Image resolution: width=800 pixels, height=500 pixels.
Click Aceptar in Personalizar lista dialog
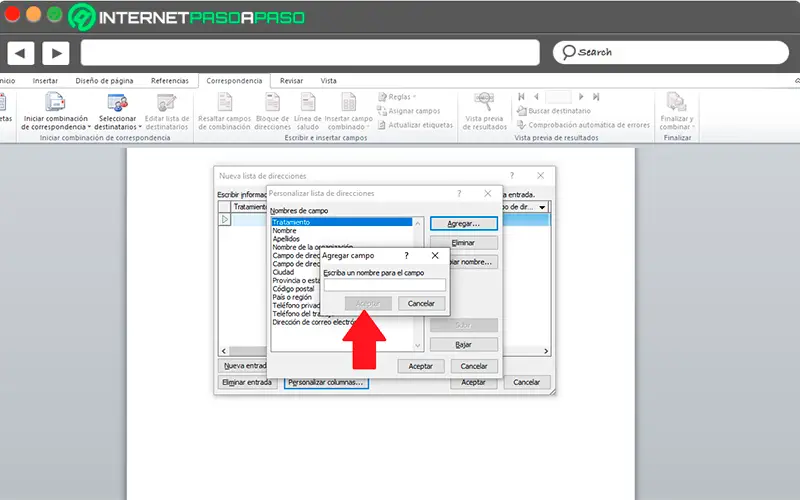[420, 366]
